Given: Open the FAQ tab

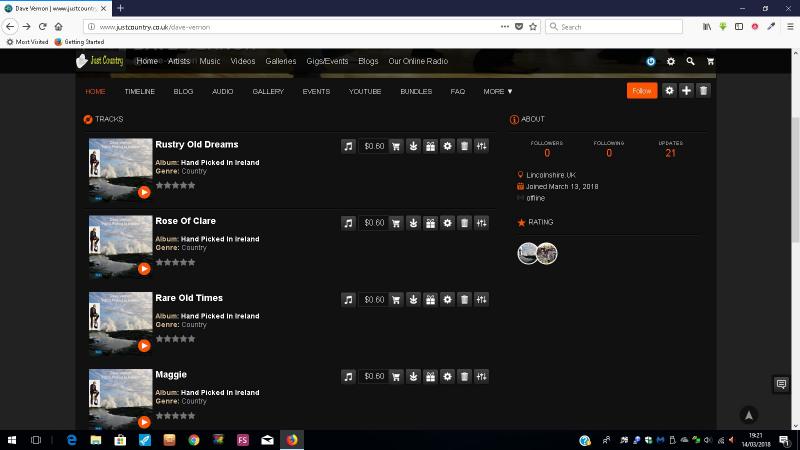Looking at the screenshot, I should (458, 92).
